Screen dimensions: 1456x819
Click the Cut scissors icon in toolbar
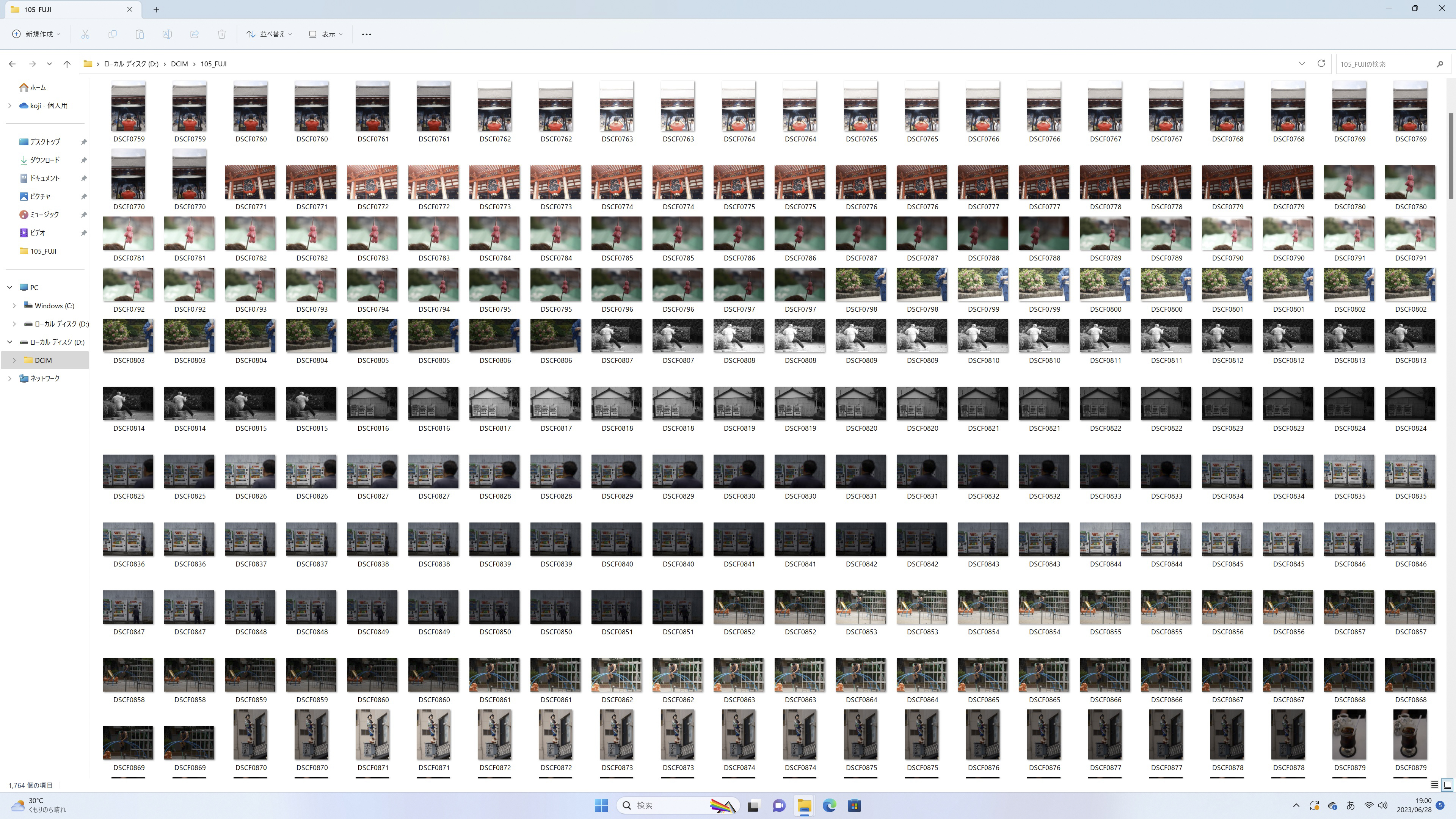[x=85, y=35]
